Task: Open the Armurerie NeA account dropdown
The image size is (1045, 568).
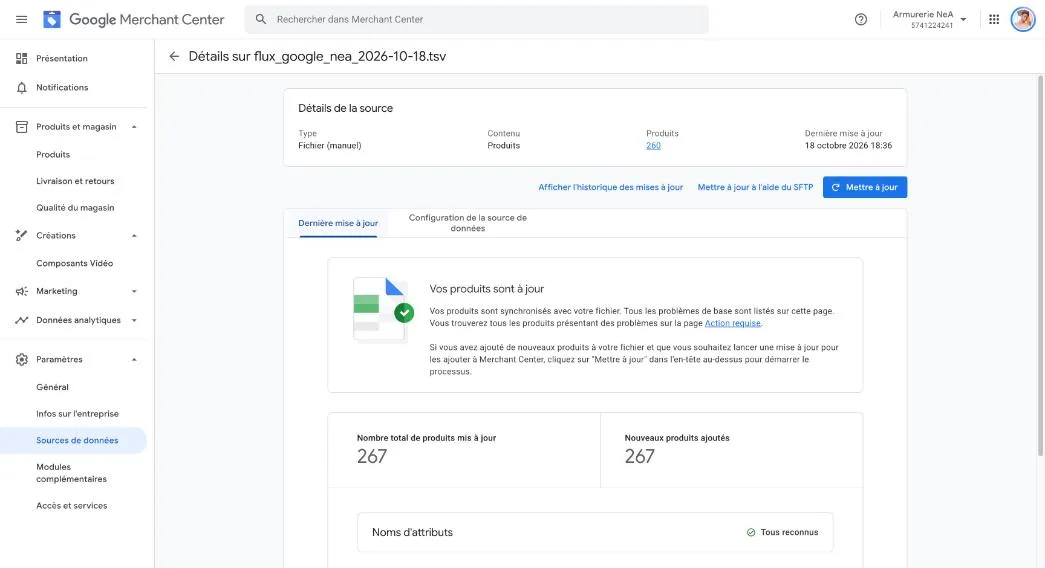Action: [x=930, y=19]
